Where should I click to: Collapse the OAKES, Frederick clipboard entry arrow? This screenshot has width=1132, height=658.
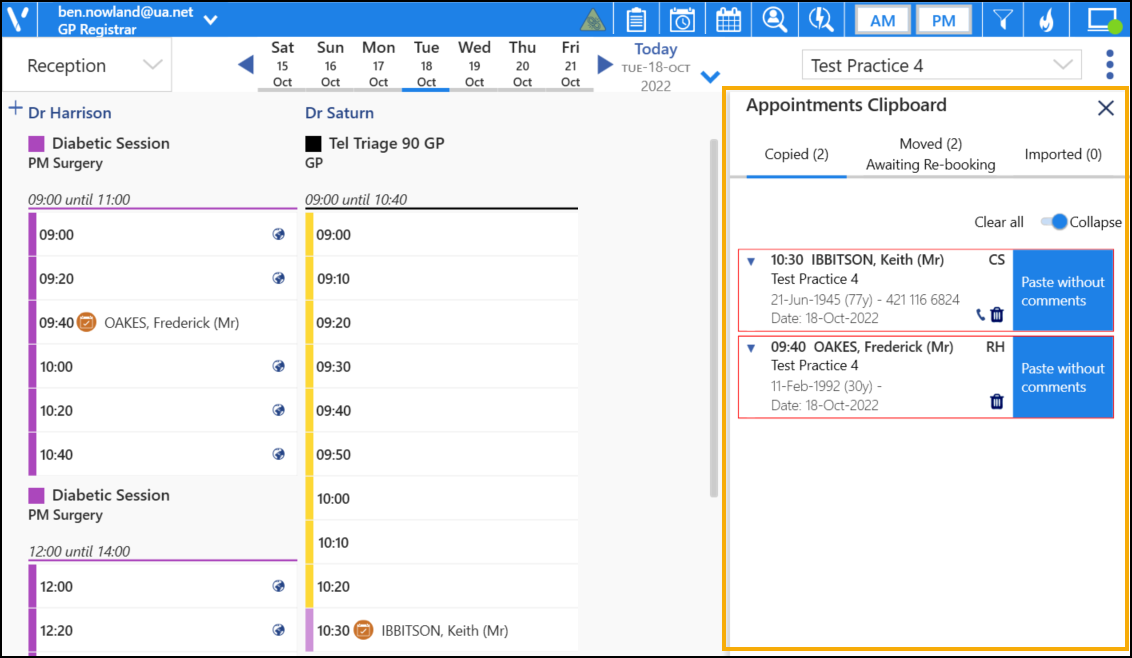pyautogui.click(x=752, y=348)
